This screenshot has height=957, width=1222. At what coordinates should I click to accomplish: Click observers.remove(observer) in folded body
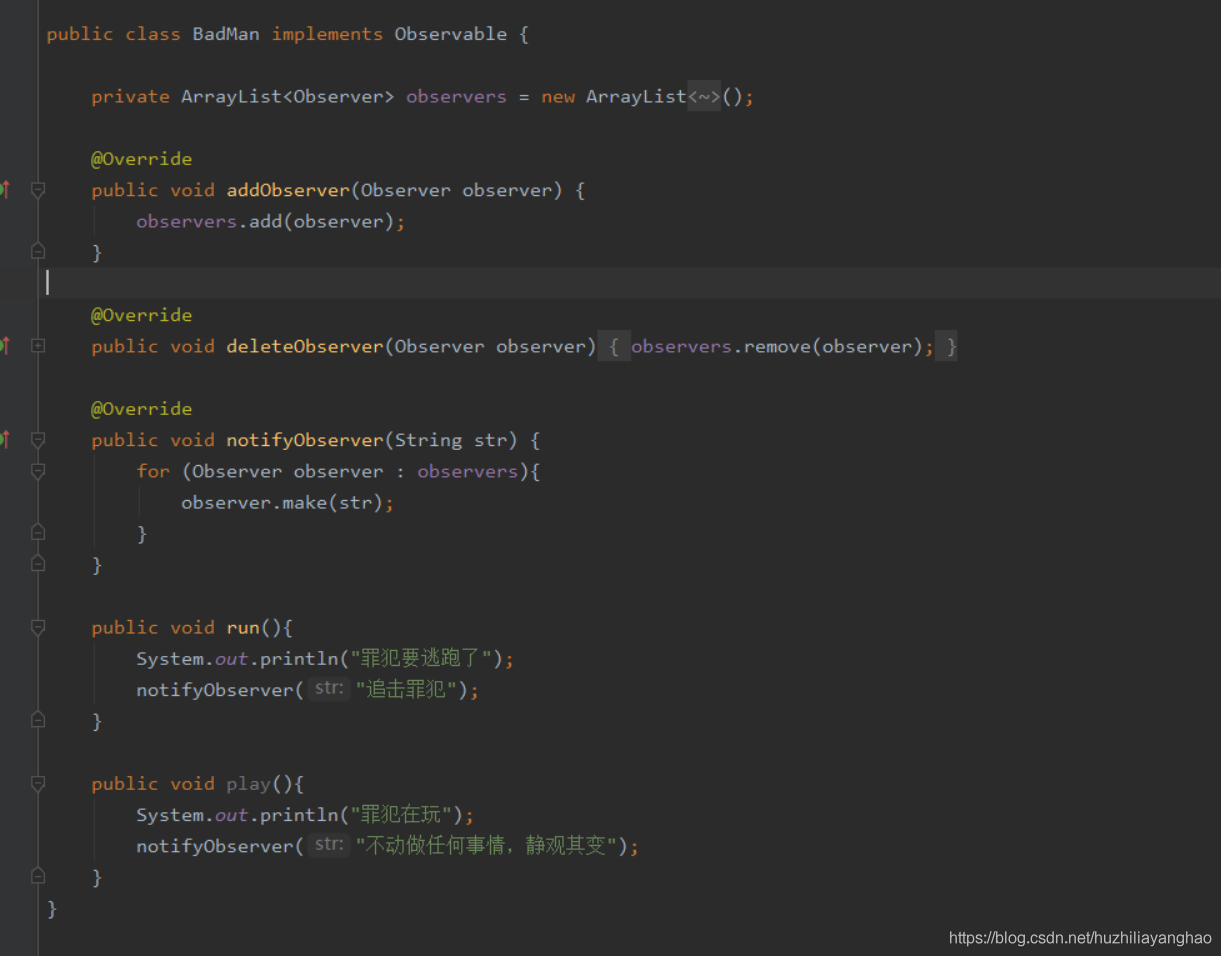click(778, 346)
